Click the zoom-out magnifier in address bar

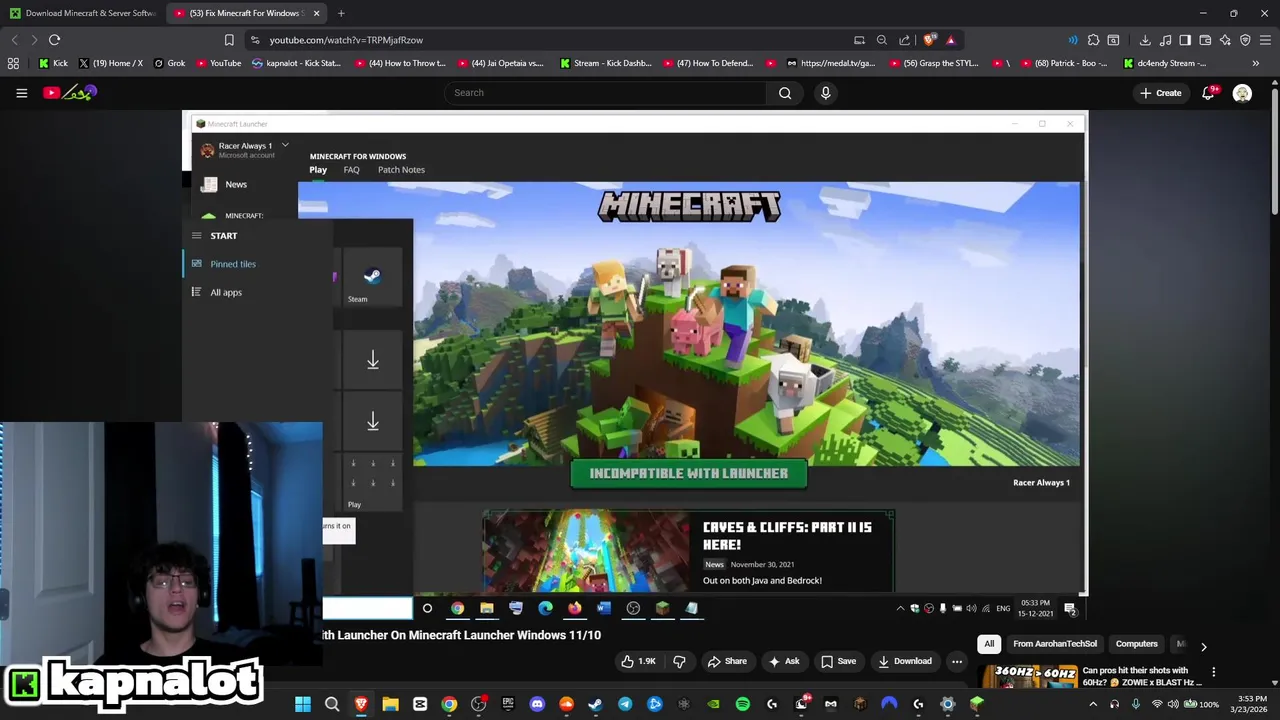click(x=881, y=40)
